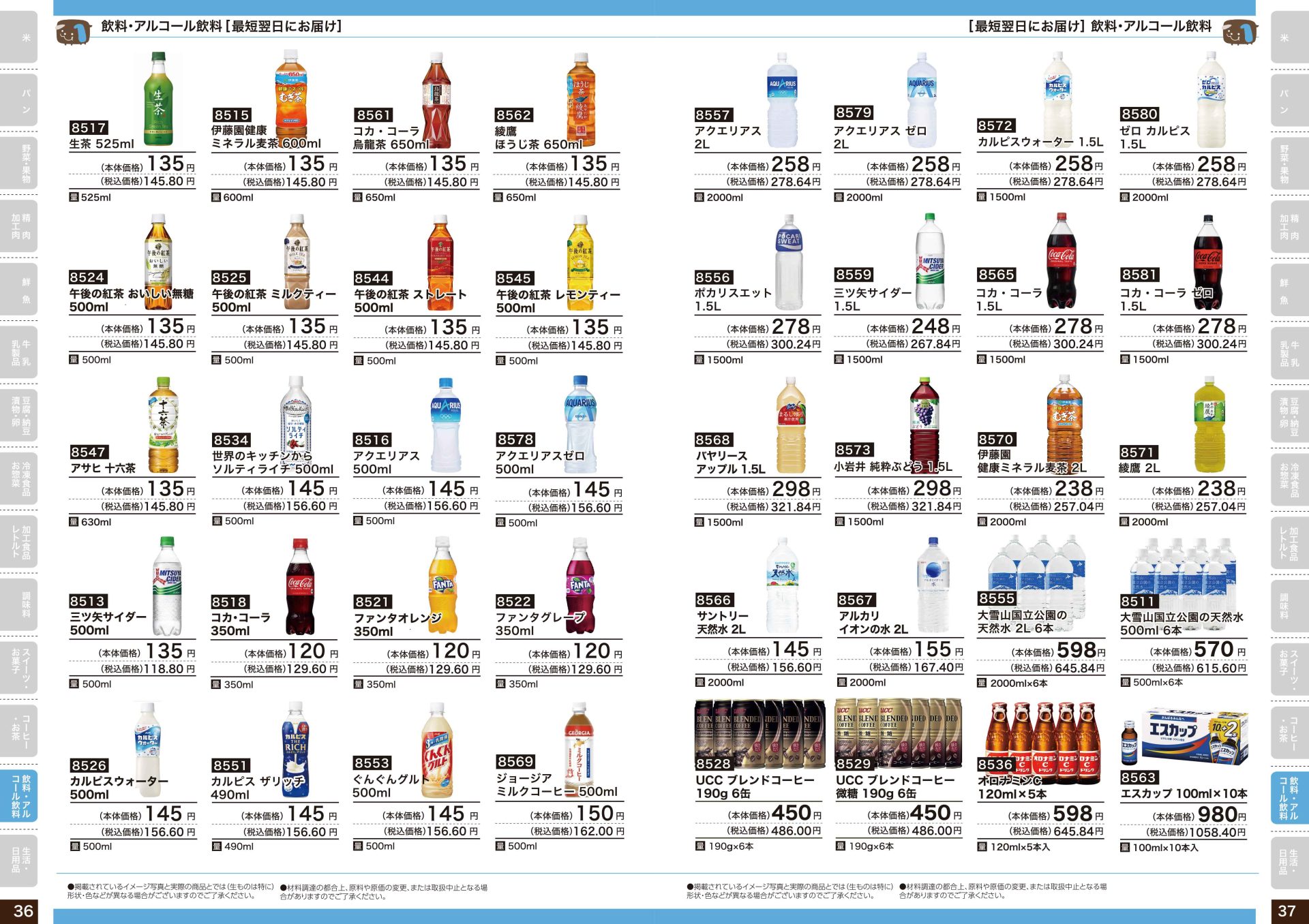
Task: Click product code 8517 label
Action: tap(89, 127)
